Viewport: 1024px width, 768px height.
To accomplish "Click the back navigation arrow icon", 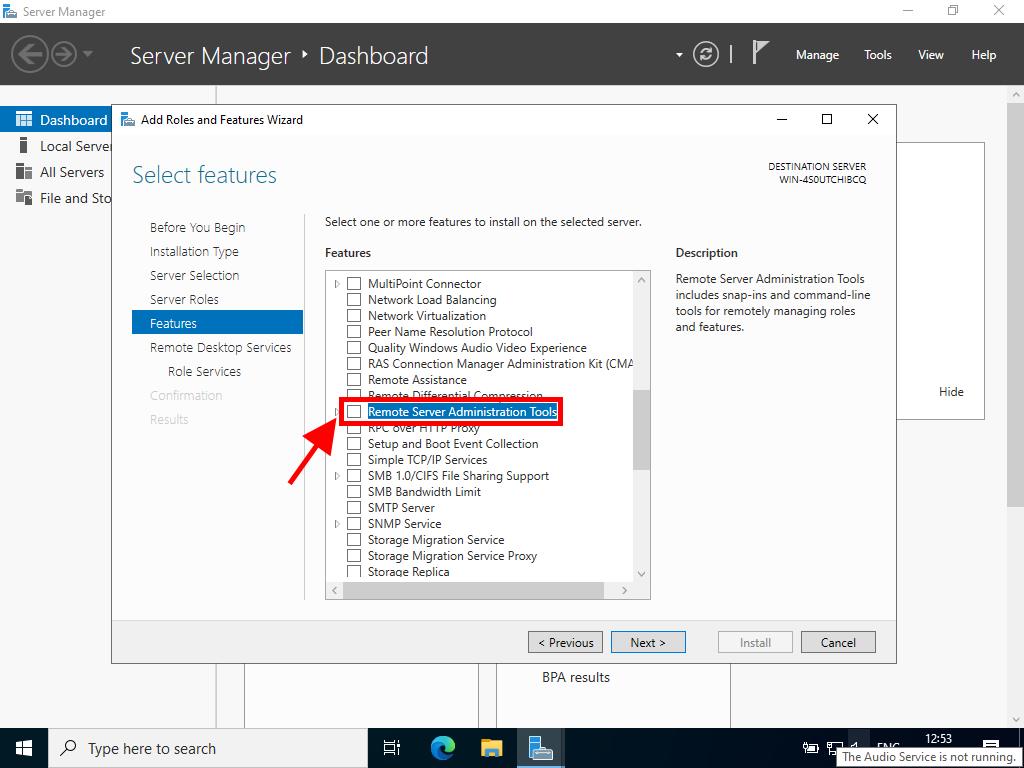I will [x=30, y=54].
